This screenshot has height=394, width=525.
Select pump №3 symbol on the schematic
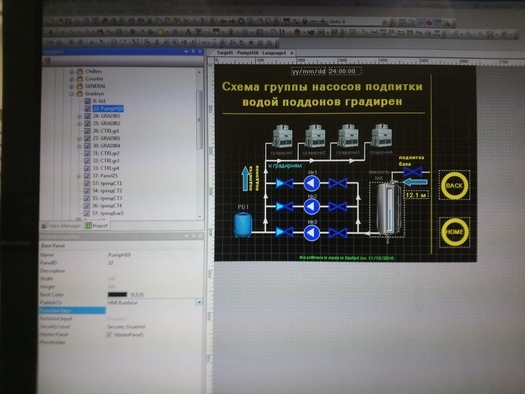312,232
